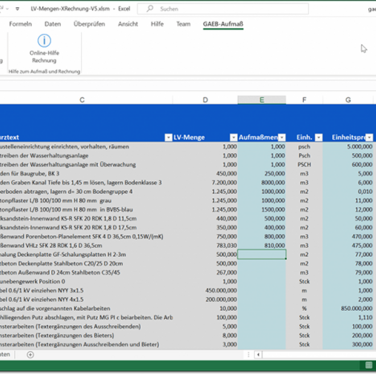Click the Suchen search input field
Image resolution: width=376 pixels, height=376 pixels.
[x=223, y=9]
